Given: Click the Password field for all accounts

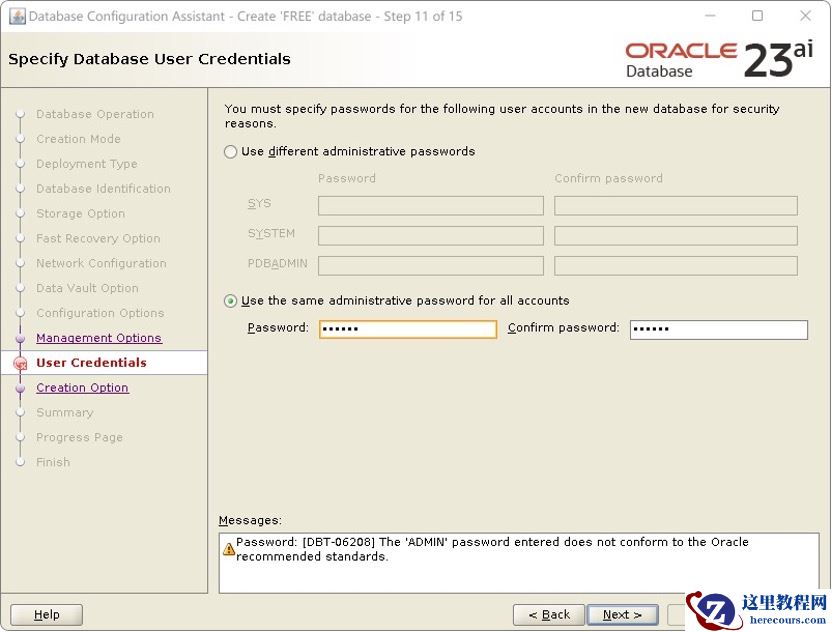Looking at the screenshot, I should 408,329.
